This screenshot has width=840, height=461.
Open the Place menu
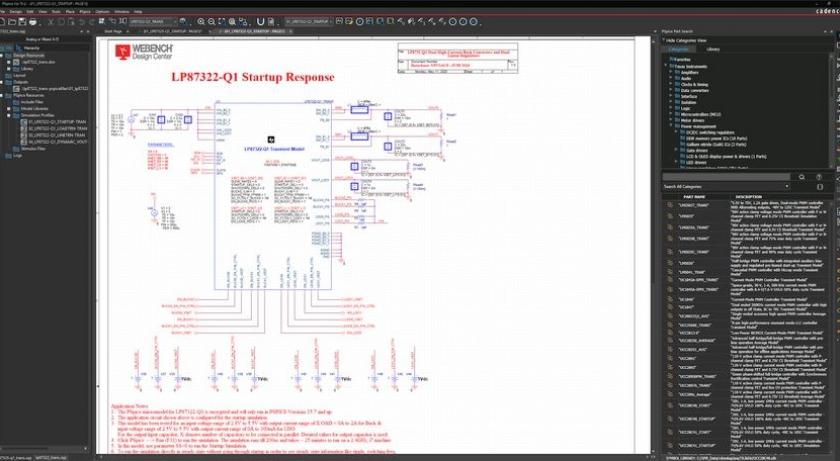tap(70, 11)
